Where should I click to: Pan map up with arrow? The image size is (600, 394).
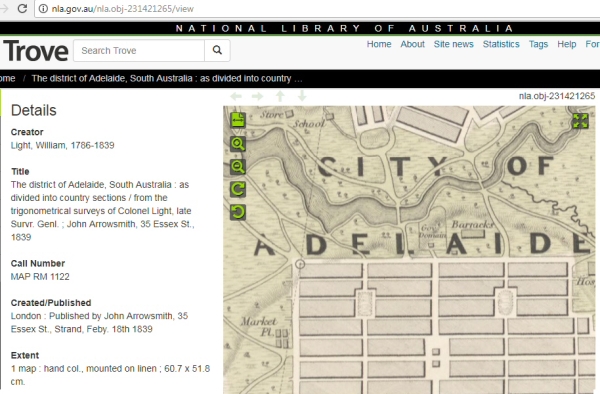point(280,96)
